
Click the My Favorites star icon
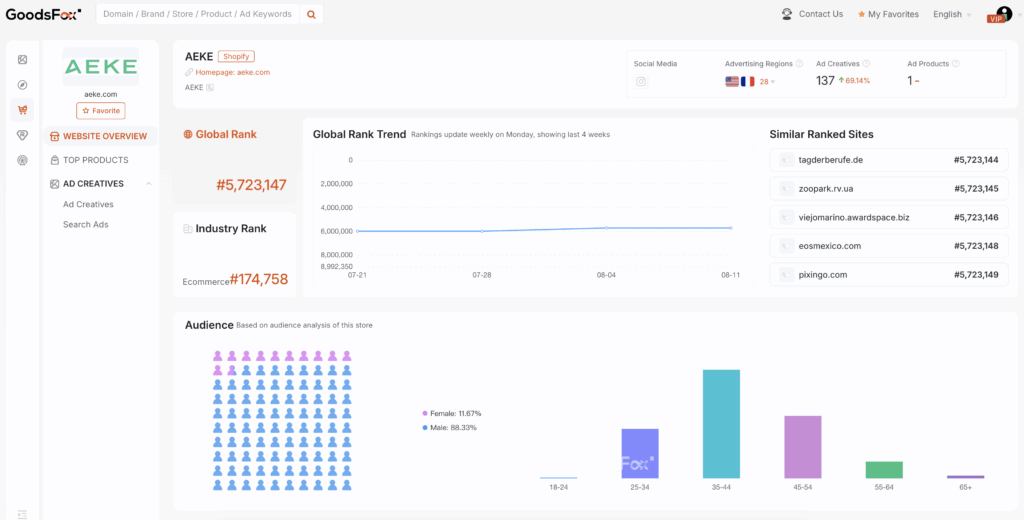861,14
